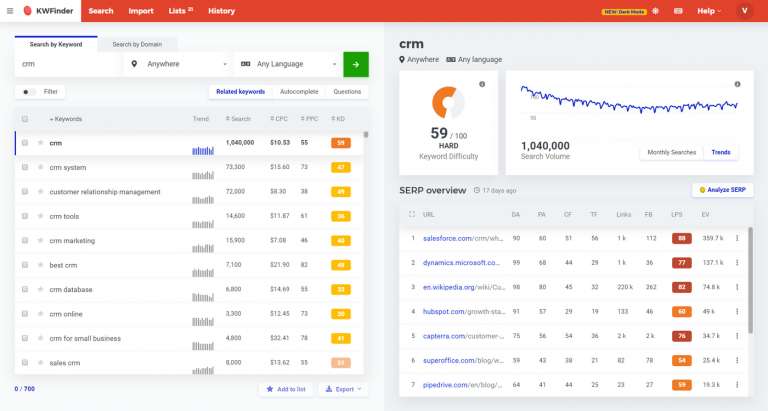This screenshot has width=768, height=411.
Task: Sort by CPC column
Action: [279, 119]
